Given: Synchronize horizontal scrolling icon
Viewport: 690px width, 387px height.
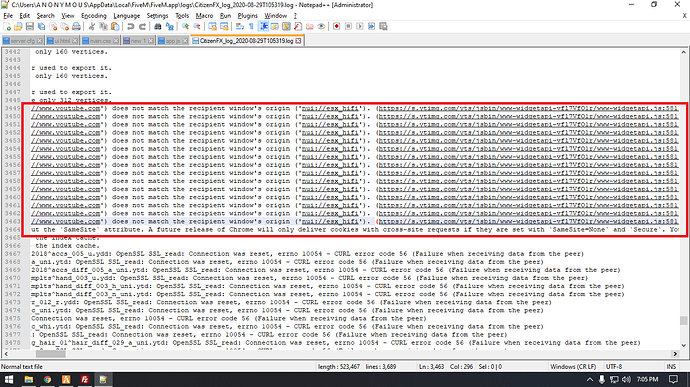Looking at the screenshot, I should [x=224, y=26].
